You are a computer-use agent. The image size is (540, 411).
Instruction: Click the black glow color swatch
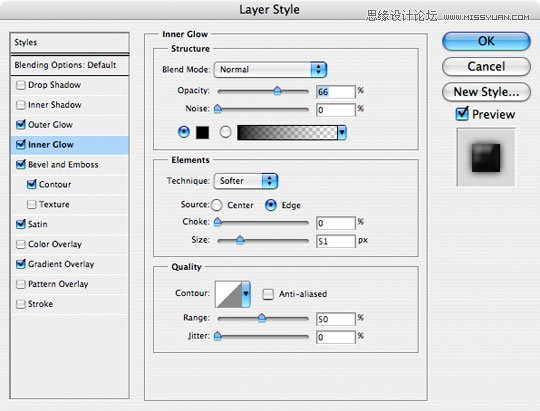point(202,132)
